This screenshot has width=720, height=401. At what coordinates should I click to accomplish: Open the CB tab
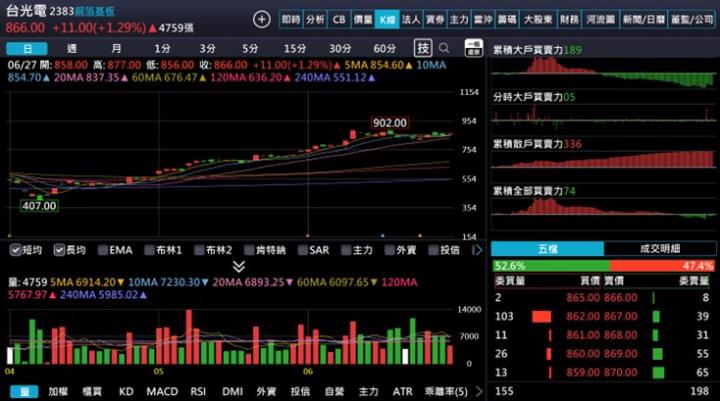(x=339, y=19)
